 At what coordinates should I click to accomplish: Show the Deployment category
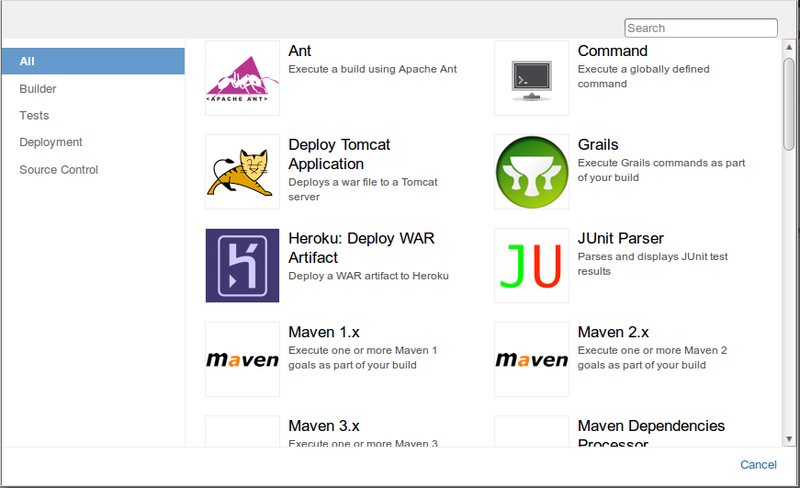pyautogui.click(x=51, y=142)
